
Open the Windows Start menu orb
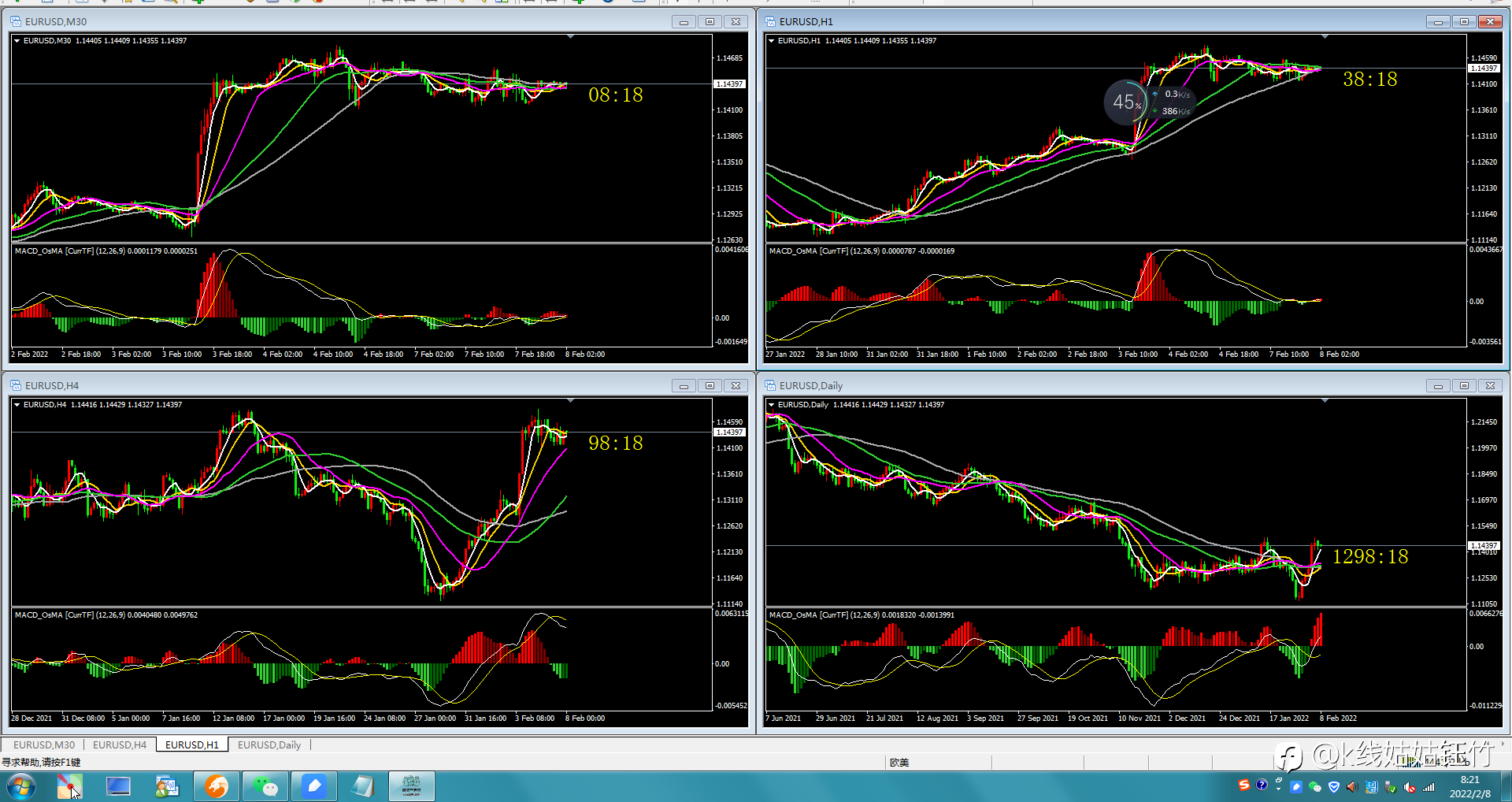coord(21,786)
